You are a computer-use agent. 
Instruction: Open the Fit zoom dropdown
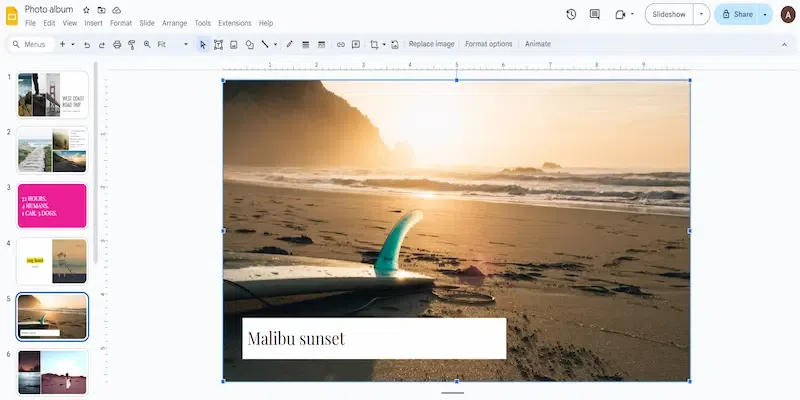point(172,45)
